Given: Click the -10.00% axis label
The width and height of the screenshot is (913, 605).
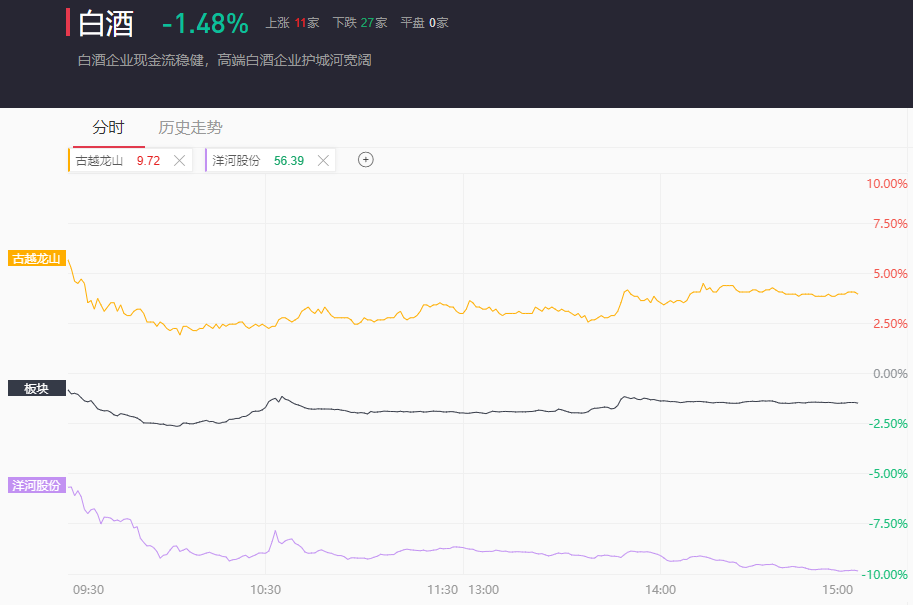Looking at the screenshot, I should pos(885,574).
